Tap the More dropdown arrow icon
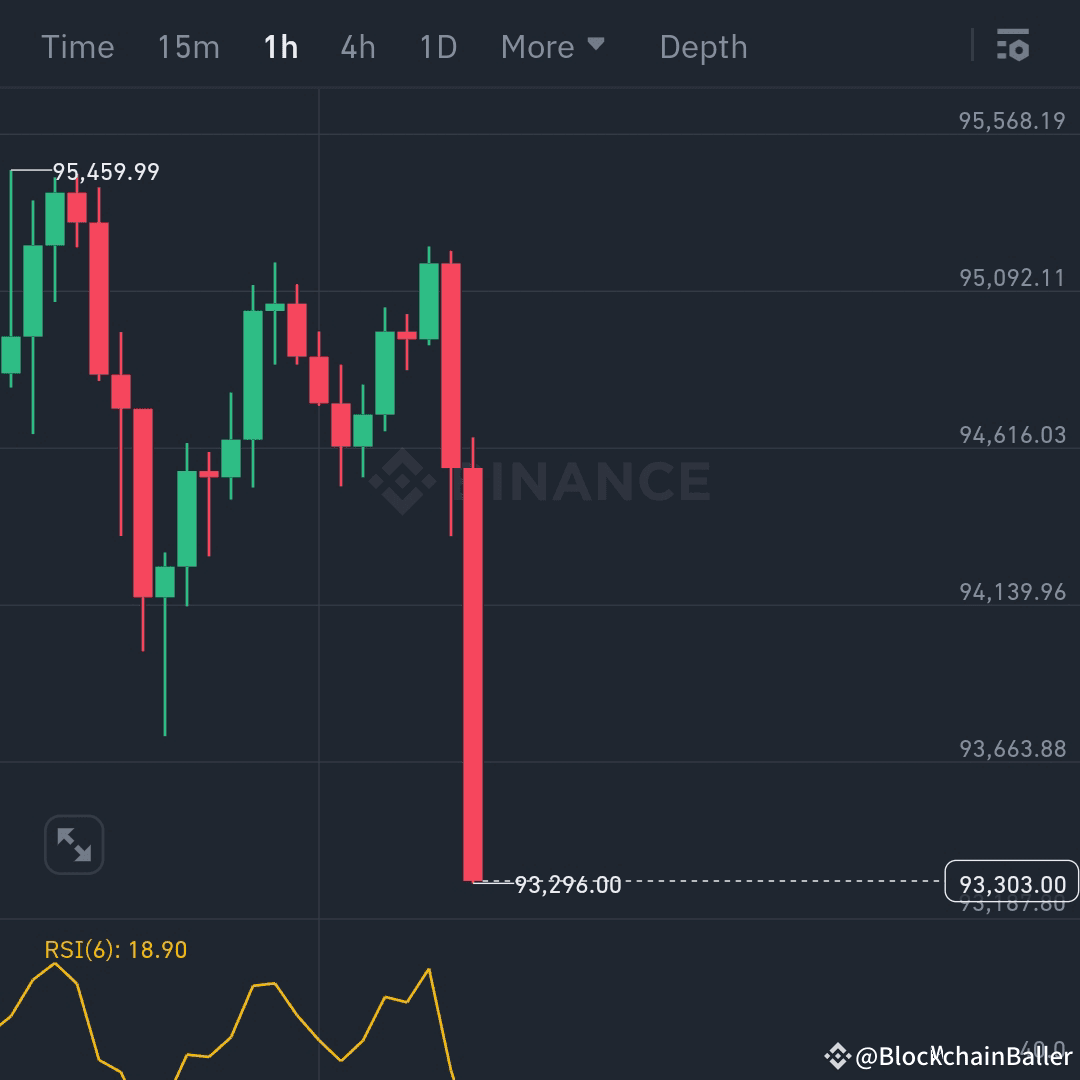The width and height of the screenshot is (1080, 1080). pos(597,46)
